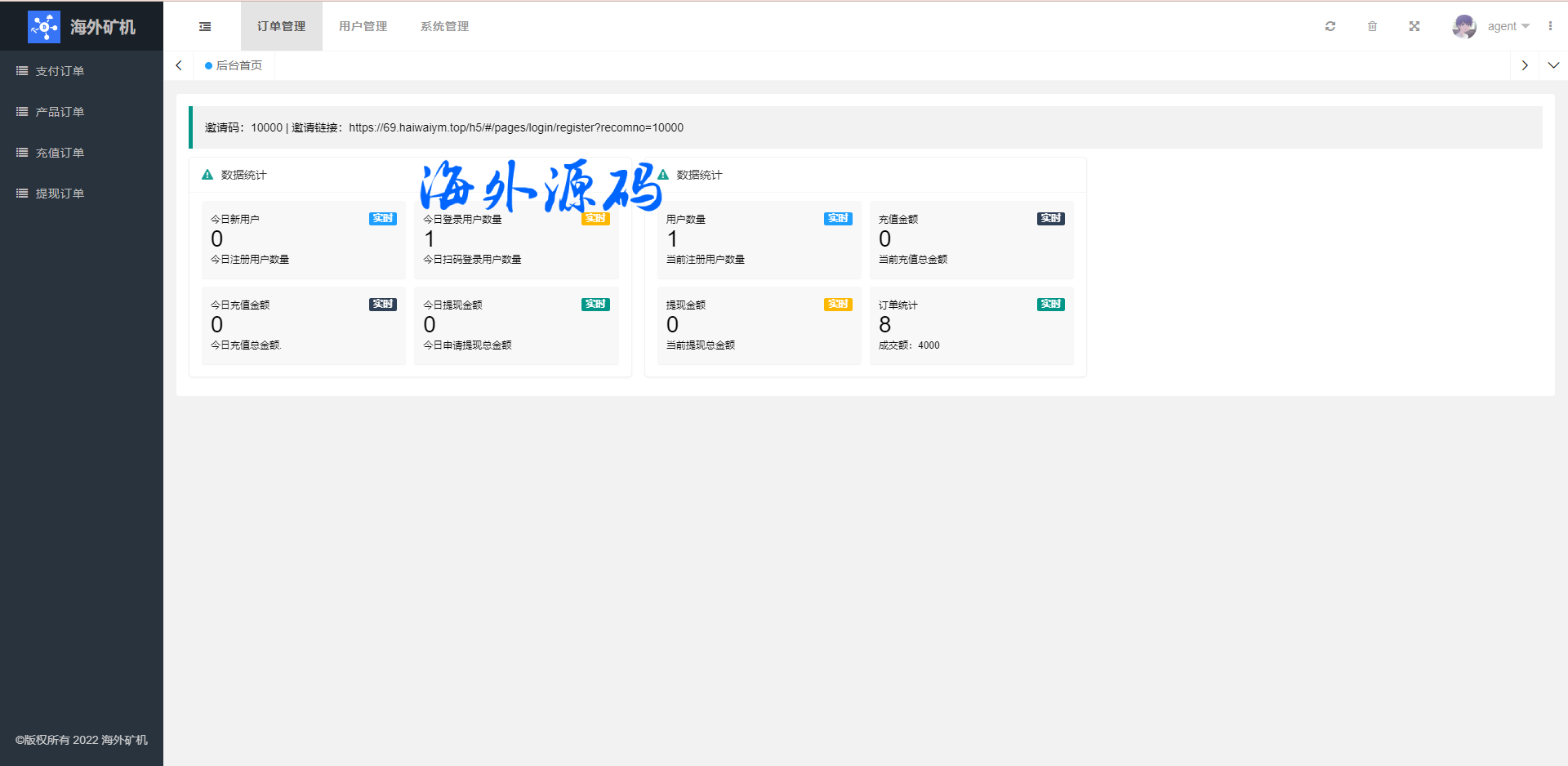Open the 系统管理 top menu
Viewport: 1568px width, 766px height.
coord(444,26)
